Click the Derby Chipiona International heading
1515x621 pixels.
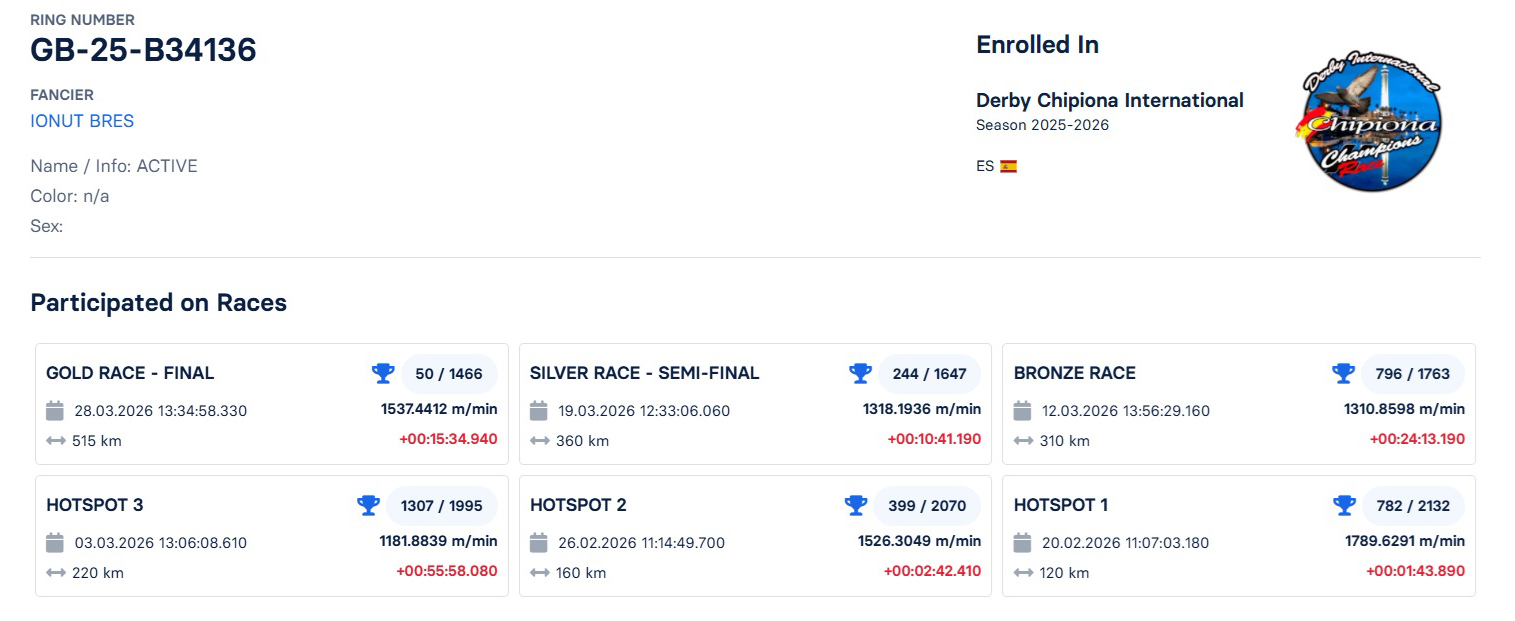click(x=1110, y=100)
